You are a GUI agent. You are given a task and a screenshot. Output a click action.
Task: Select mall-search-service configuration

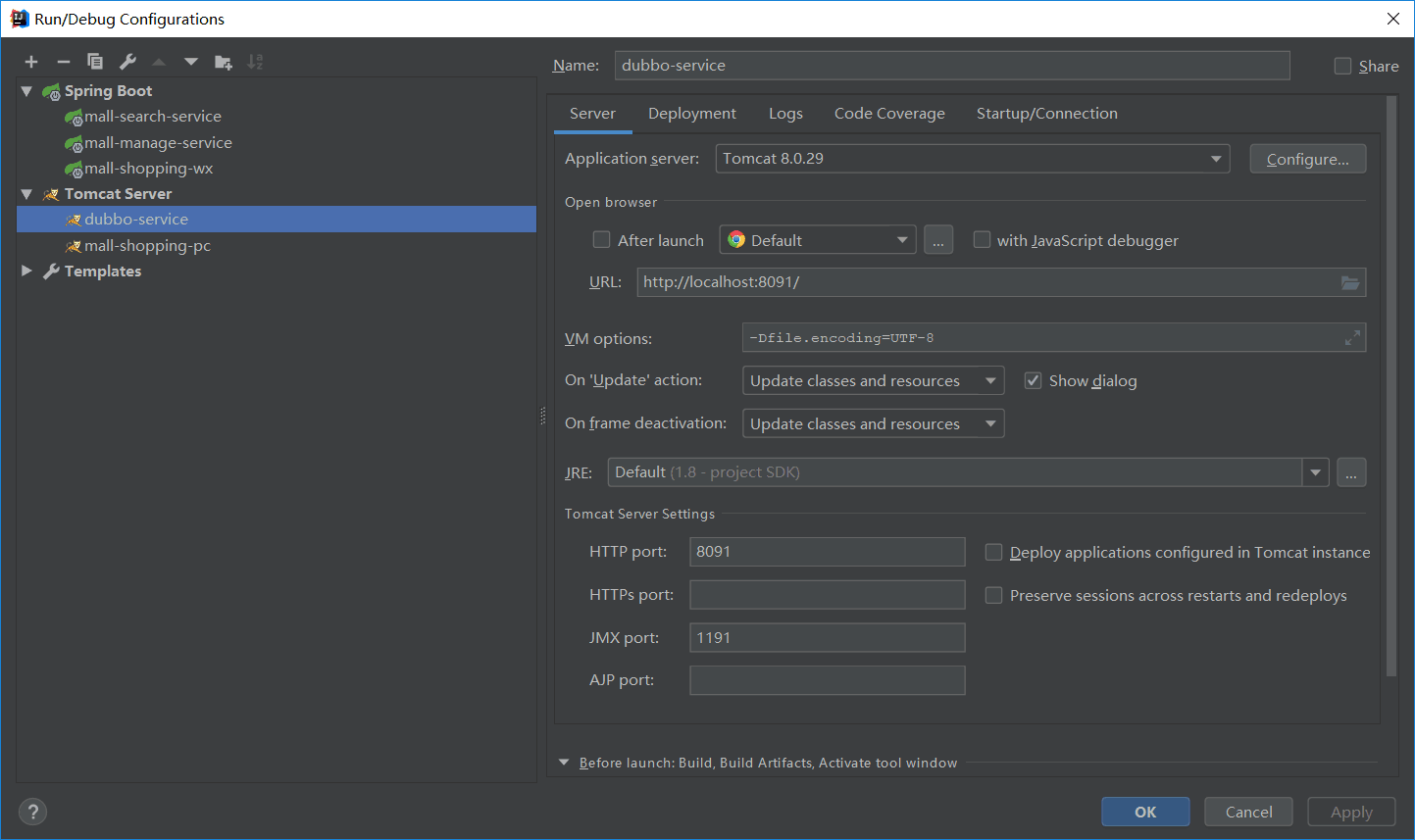coord(152,117)
